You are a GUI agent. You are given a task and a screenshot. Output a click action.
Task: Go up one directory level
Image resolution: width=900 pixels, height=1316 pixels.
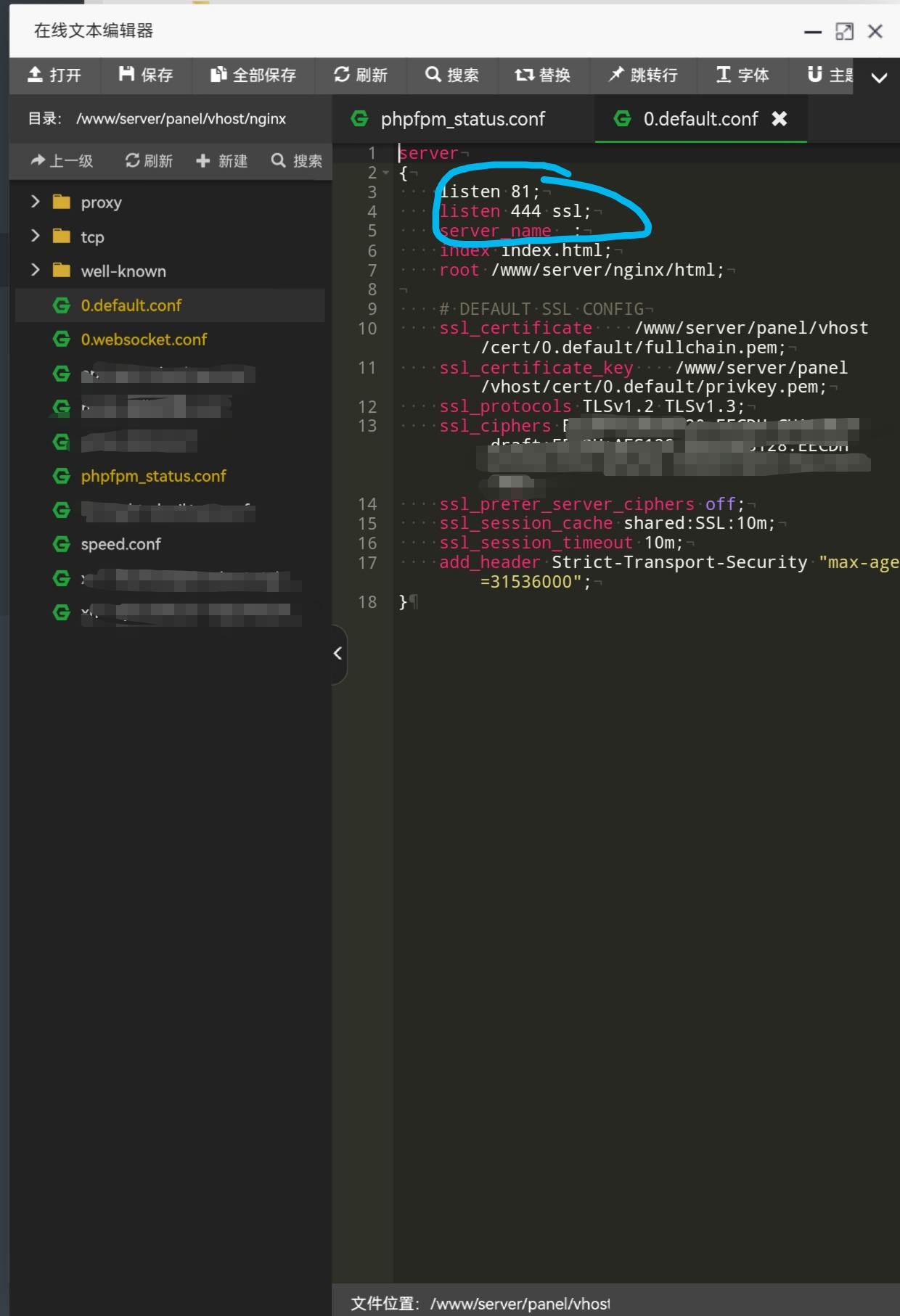point(62,160)
